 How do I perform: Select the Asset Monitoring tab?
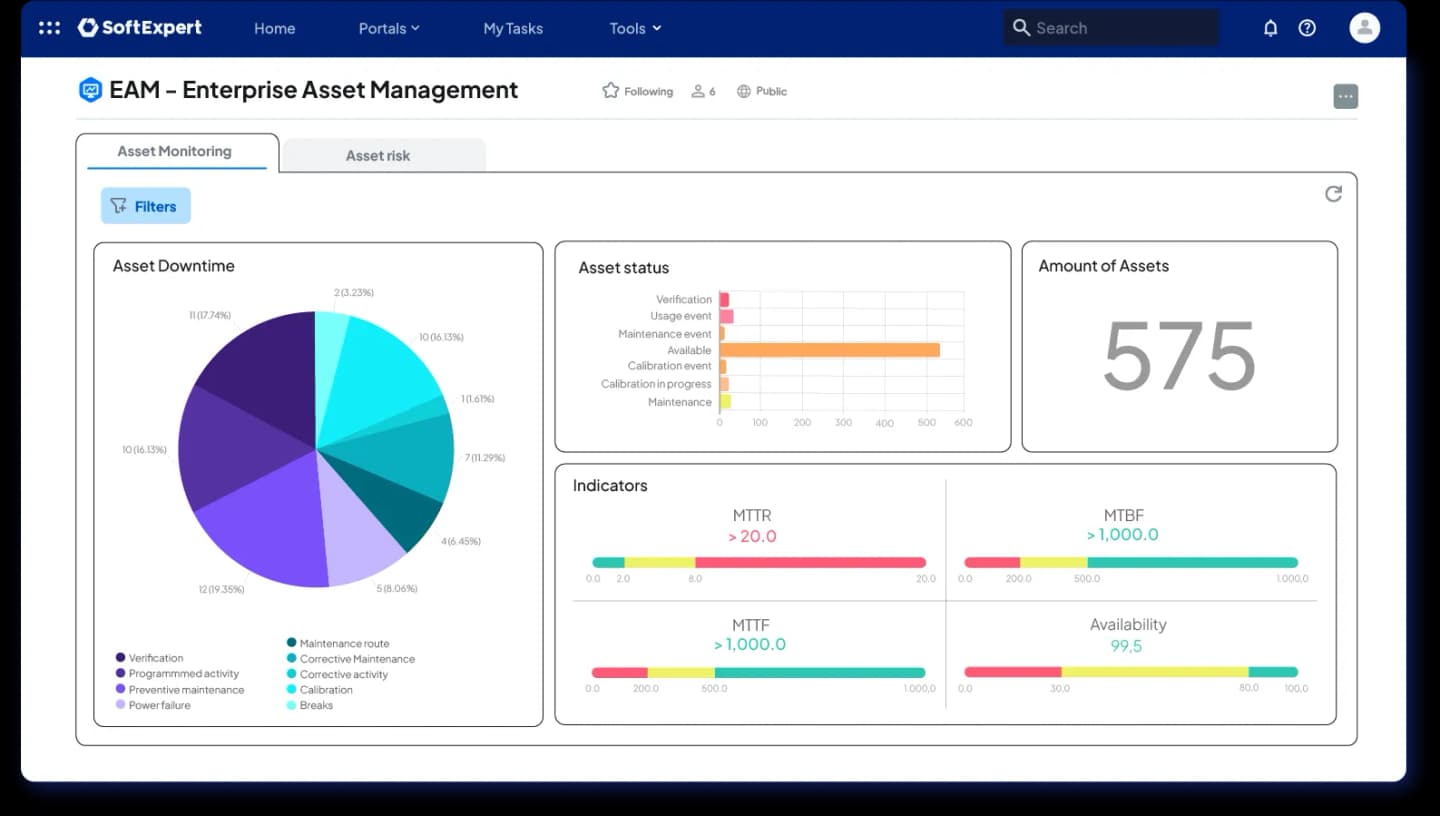pos(177,152)
